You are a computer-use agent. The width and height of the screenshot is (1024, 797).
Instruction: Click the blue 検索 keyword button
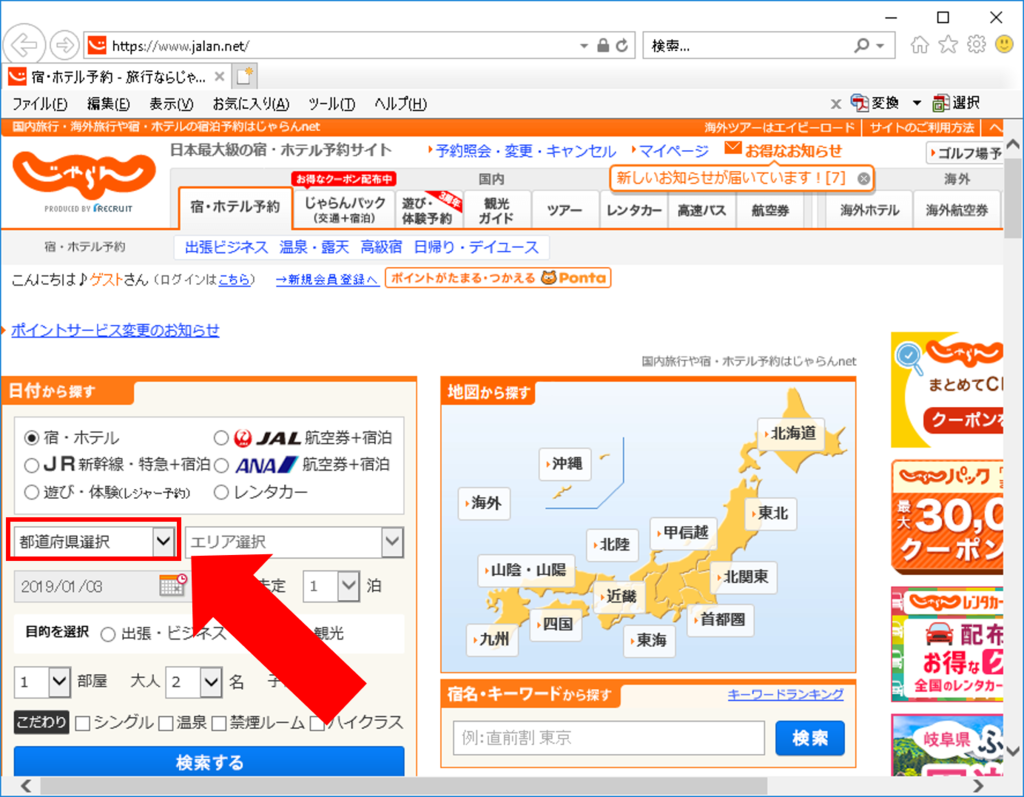click(810, 738)
